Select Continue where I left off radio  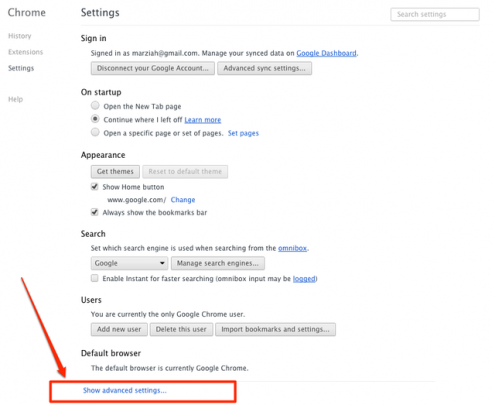click(95, 119)
